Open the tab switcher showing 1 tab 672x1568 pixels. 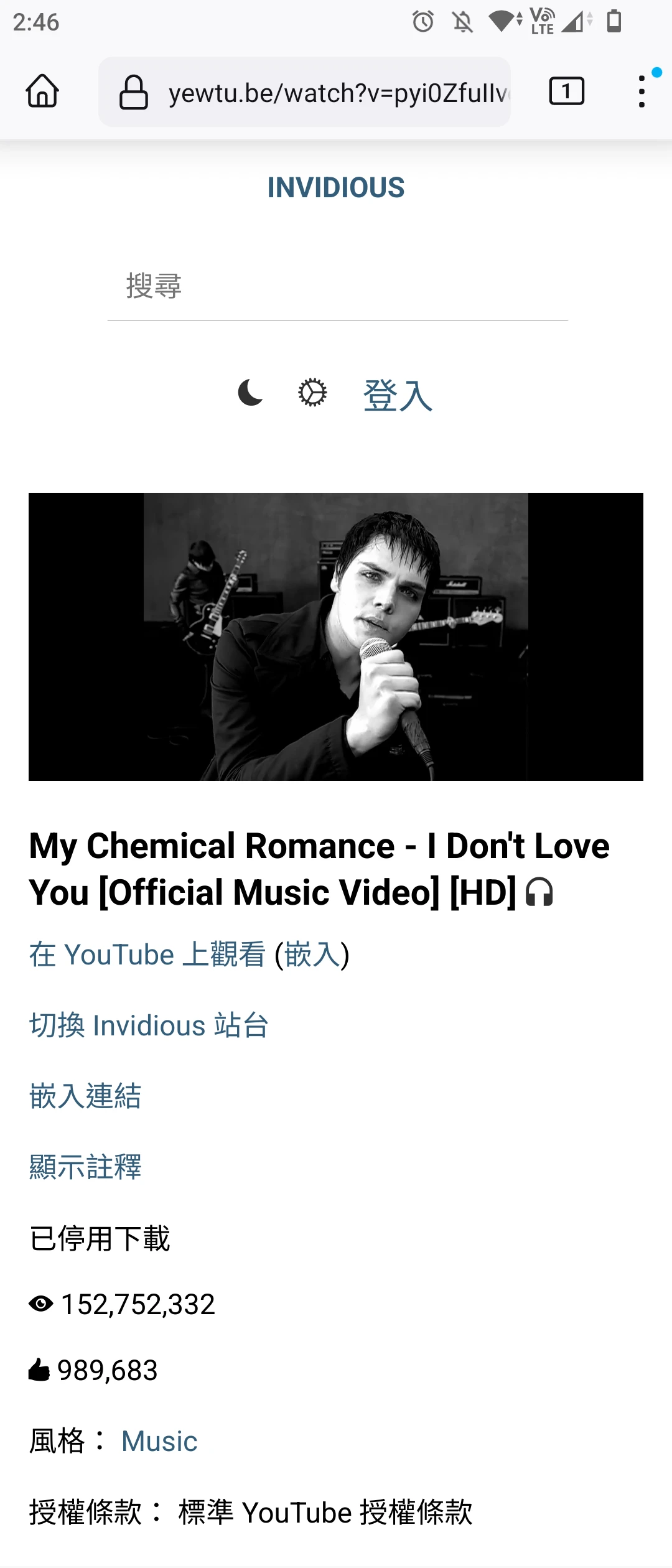click(x=566, y=91)
